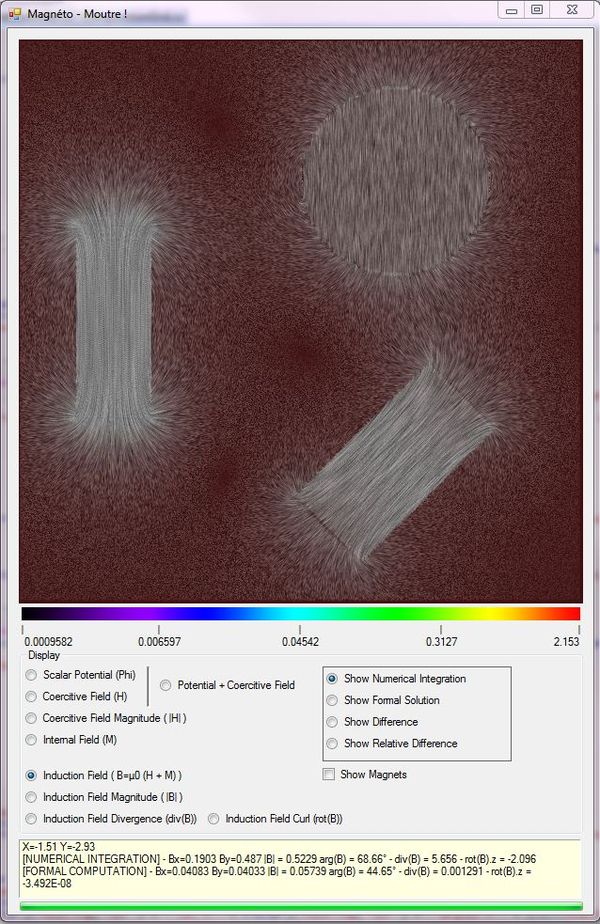Image resolution: width=600 pixels, height=924 pixels.
Task: Click the rainbow color scale bar
Action: [x=300, y=613]
